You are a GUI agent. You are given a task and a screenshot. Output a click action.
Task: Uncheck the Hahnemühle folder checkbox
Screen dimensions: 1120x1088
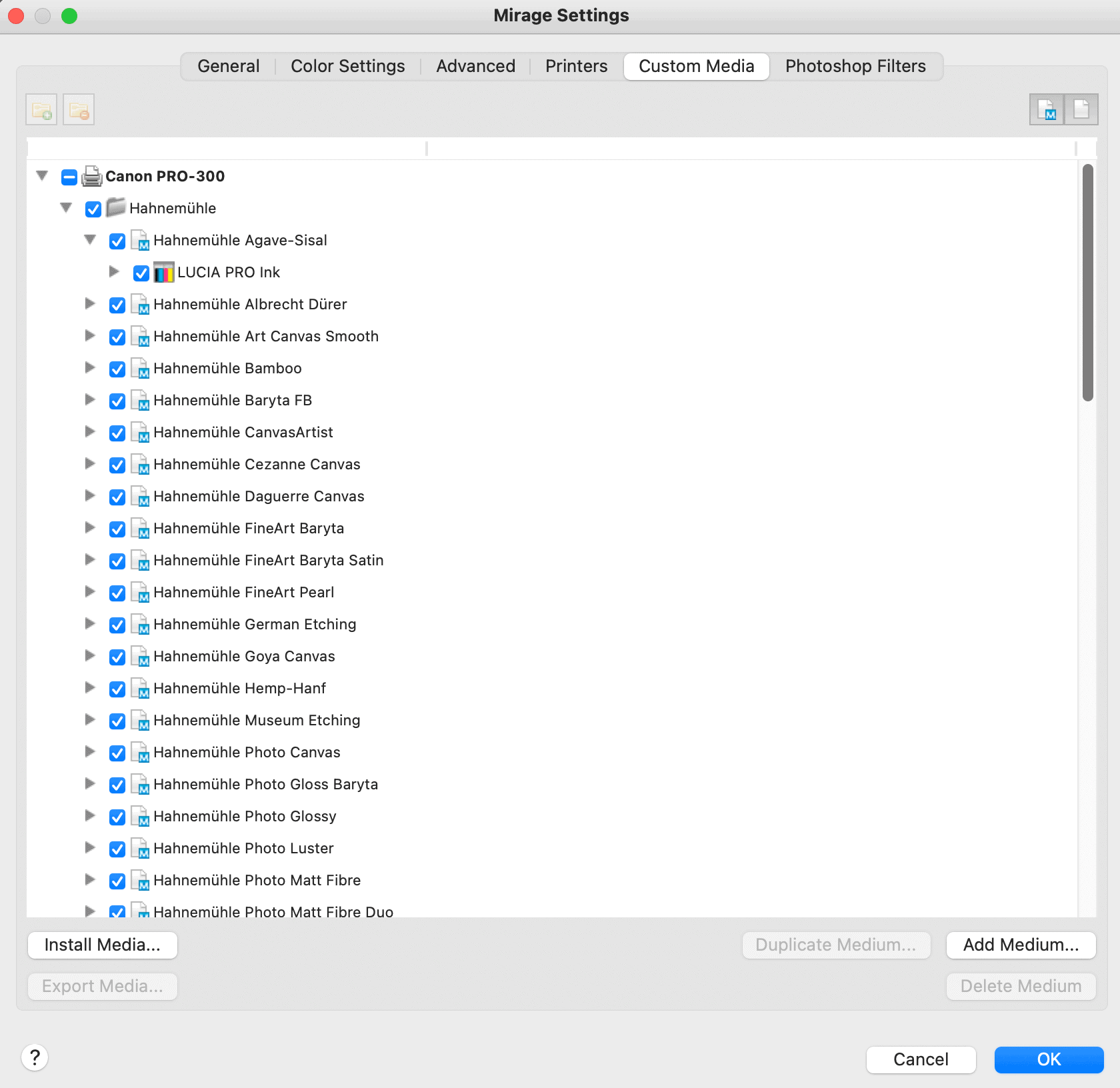pyautogui.click(x=93, y=209)
